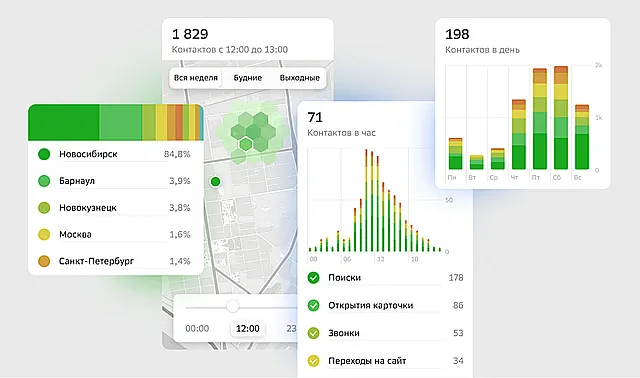Click the 198 contacts per day number
Screen dimensions: 640x378
(x=457, y=34)
